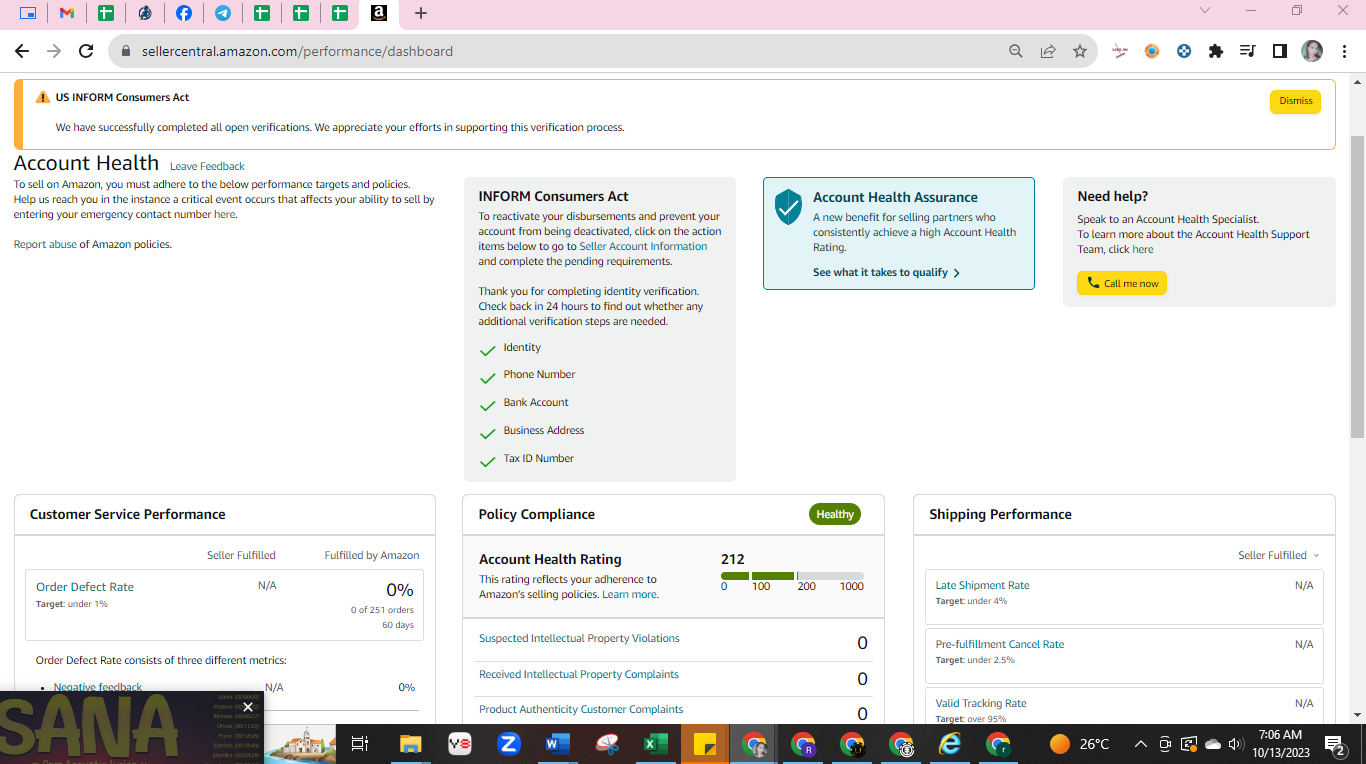
Task: Open the Seller Account Information link
Action: (643, 246)
